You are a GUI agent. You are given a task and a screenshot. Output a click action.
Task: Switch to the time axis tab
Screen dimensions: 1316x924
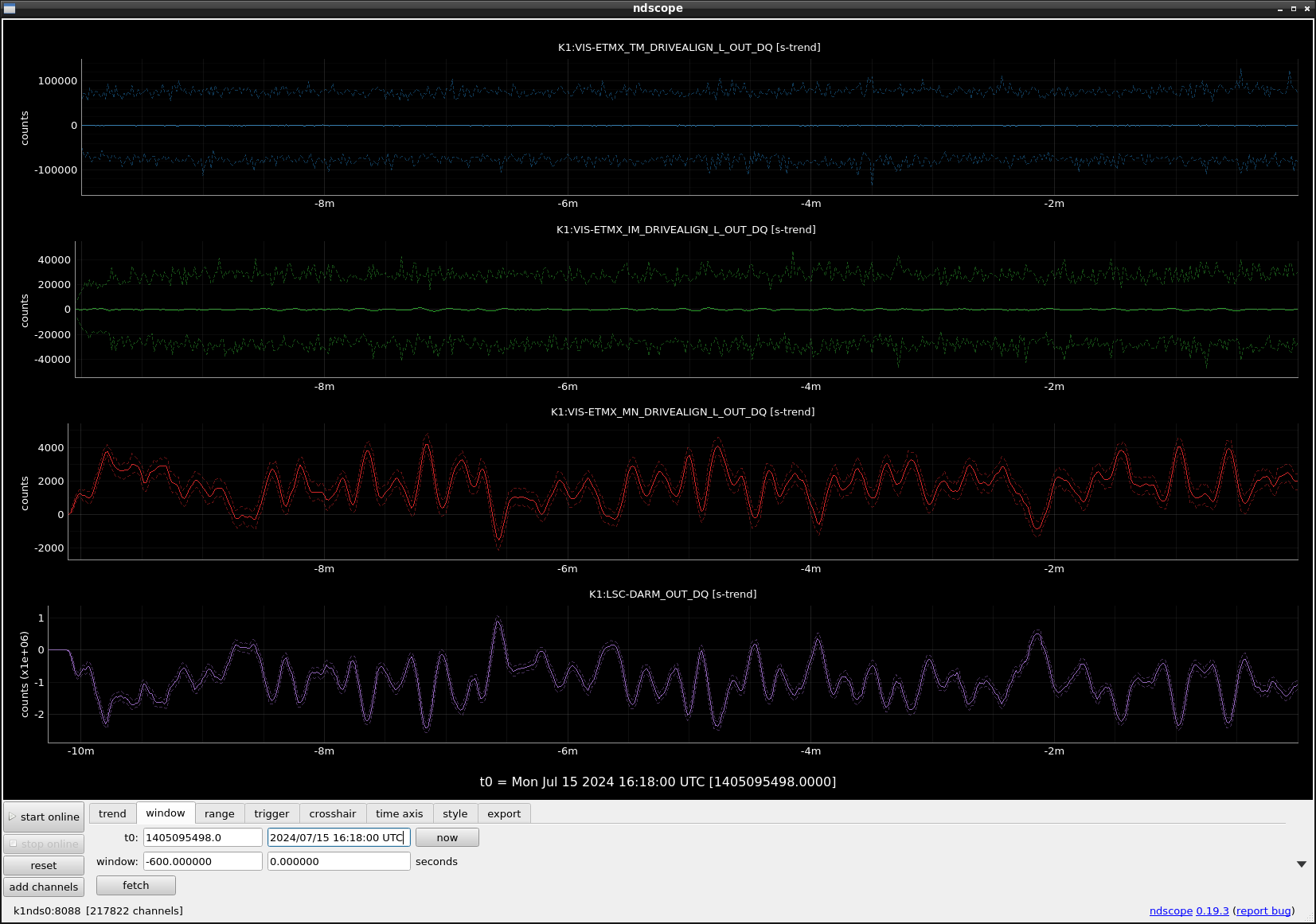(x=399, y=813)
